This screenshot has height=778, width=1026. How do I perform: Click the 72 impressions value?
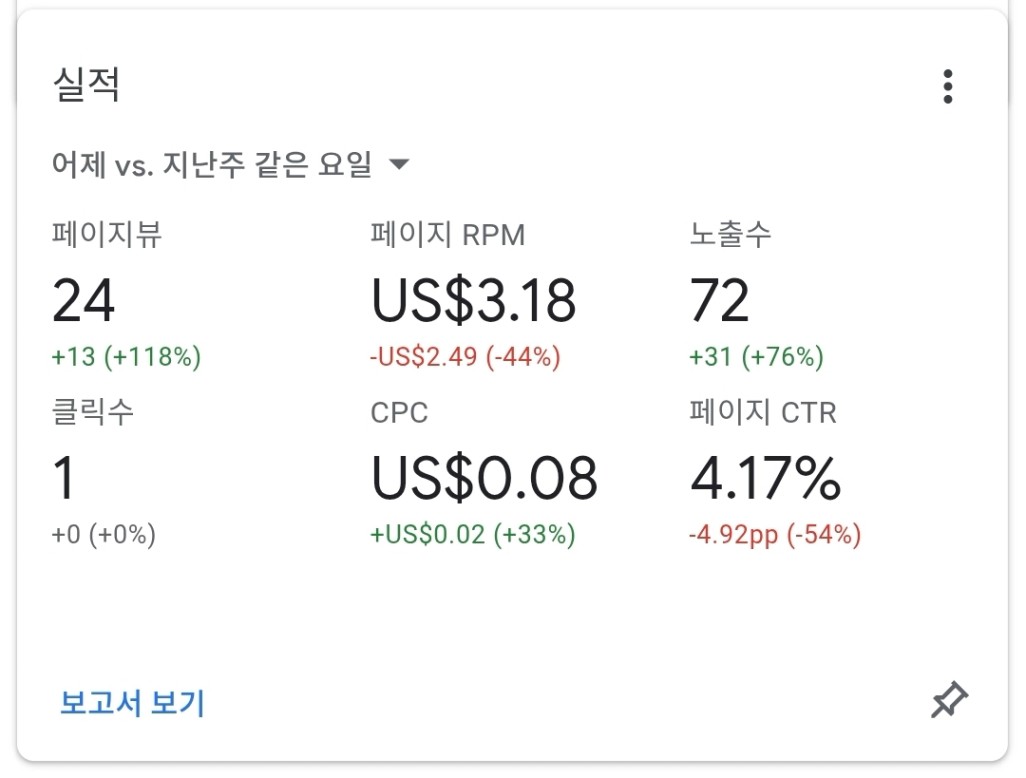719,300
